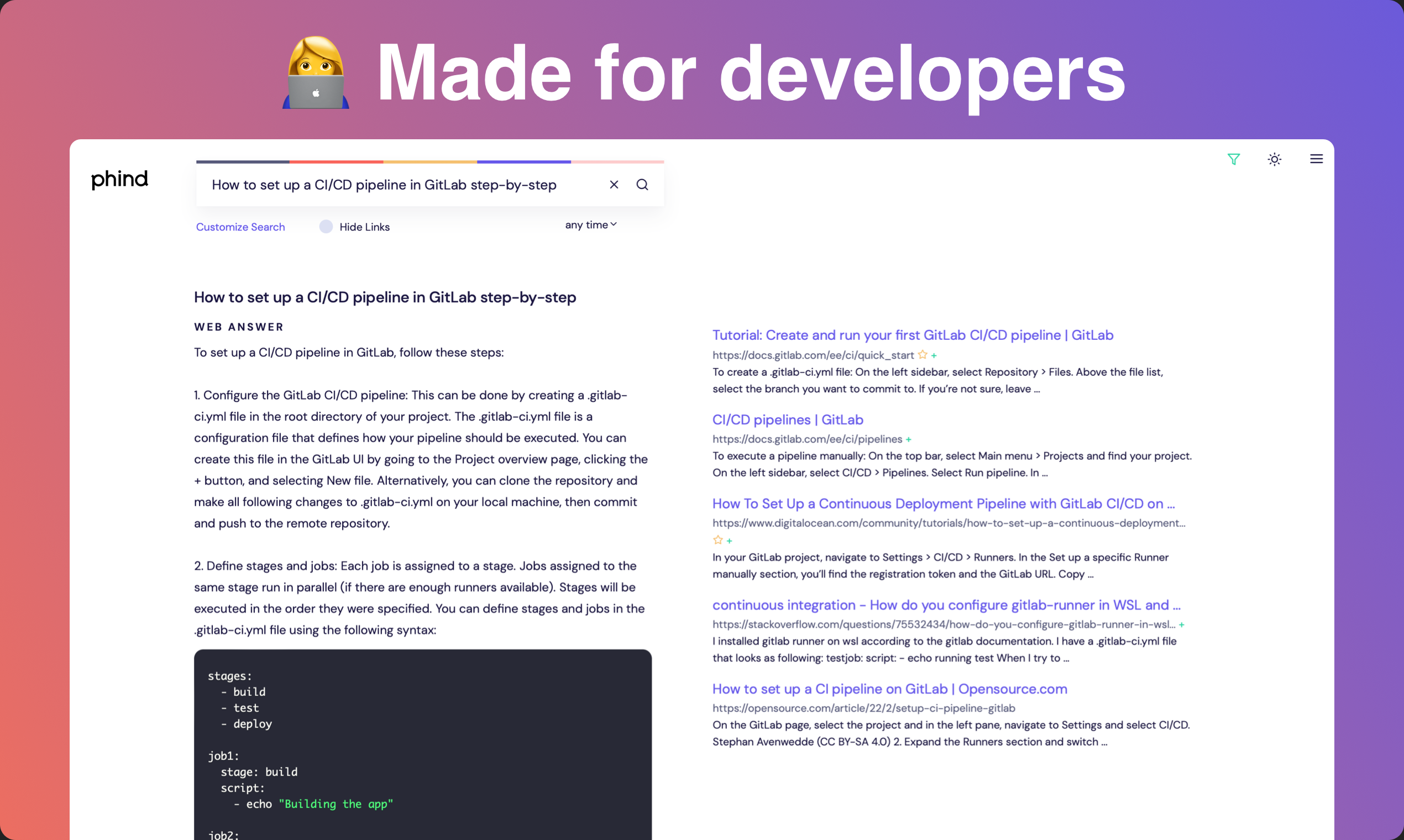Viewport: 1404px width, 840px height.
Task: Click the '- deploy' line in code block
Action: (x=247, y=724)
